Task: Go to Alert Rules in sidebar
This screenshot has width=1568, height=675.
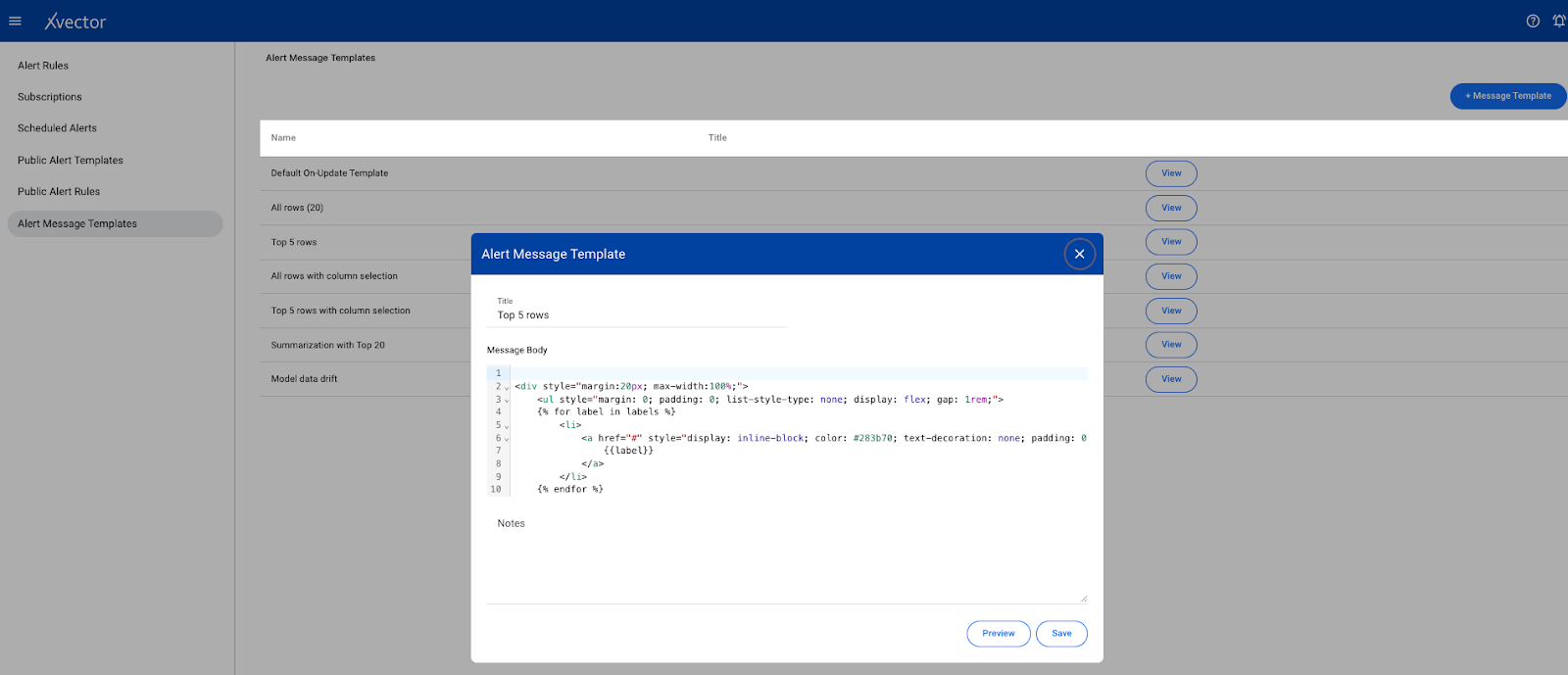Action: [43, 66]
